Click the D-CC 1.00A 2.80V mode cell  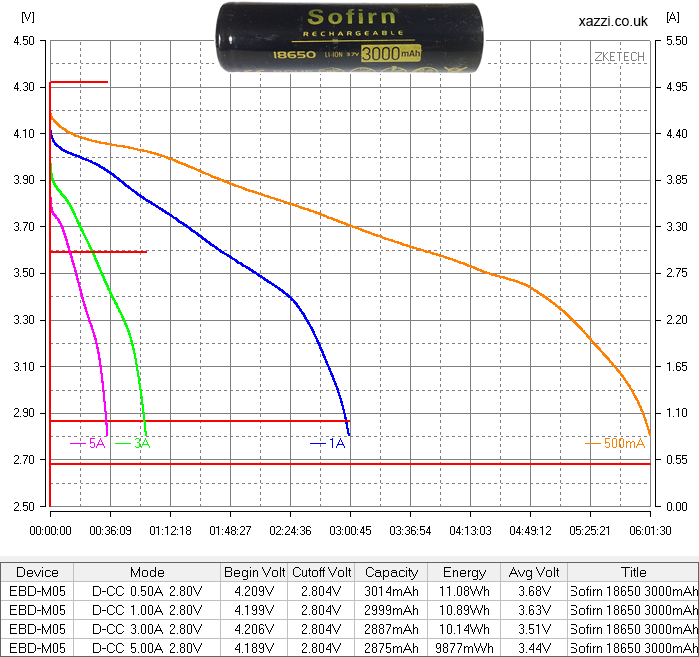point(147,610)
